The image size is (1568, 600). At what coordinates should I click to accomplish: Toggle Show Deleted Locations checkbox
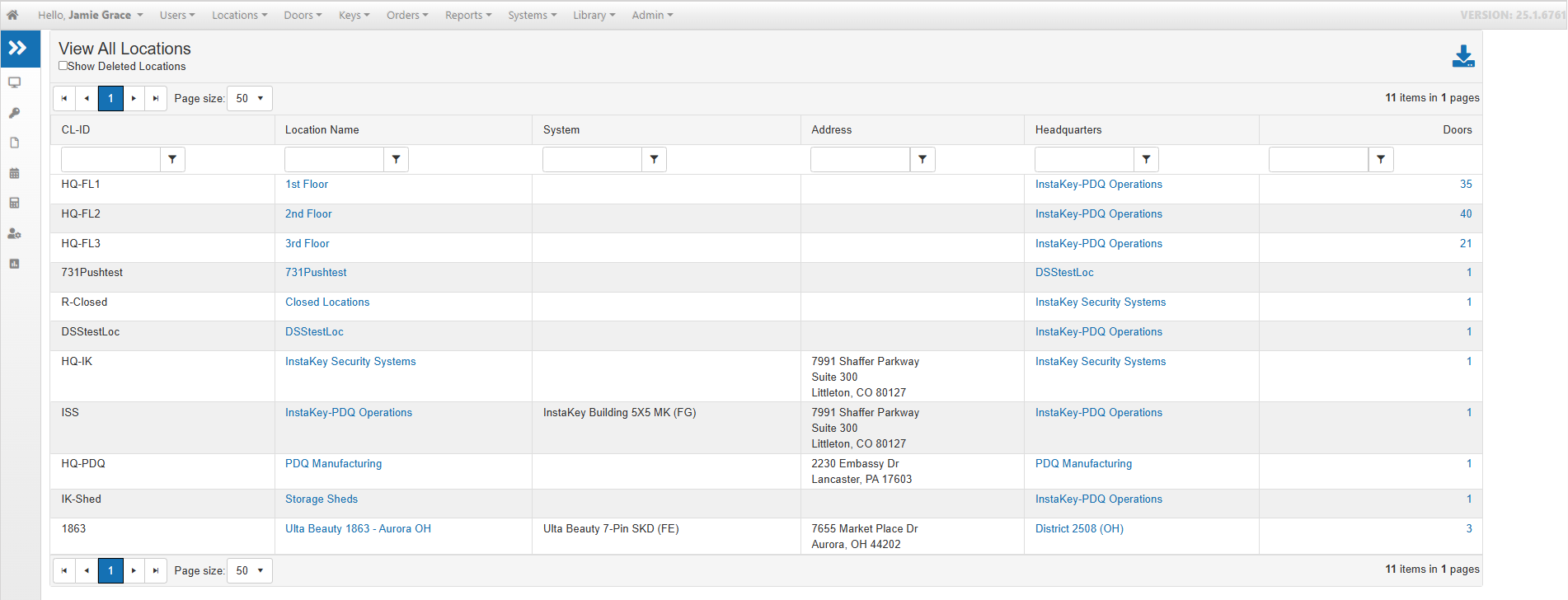point(63,66)
